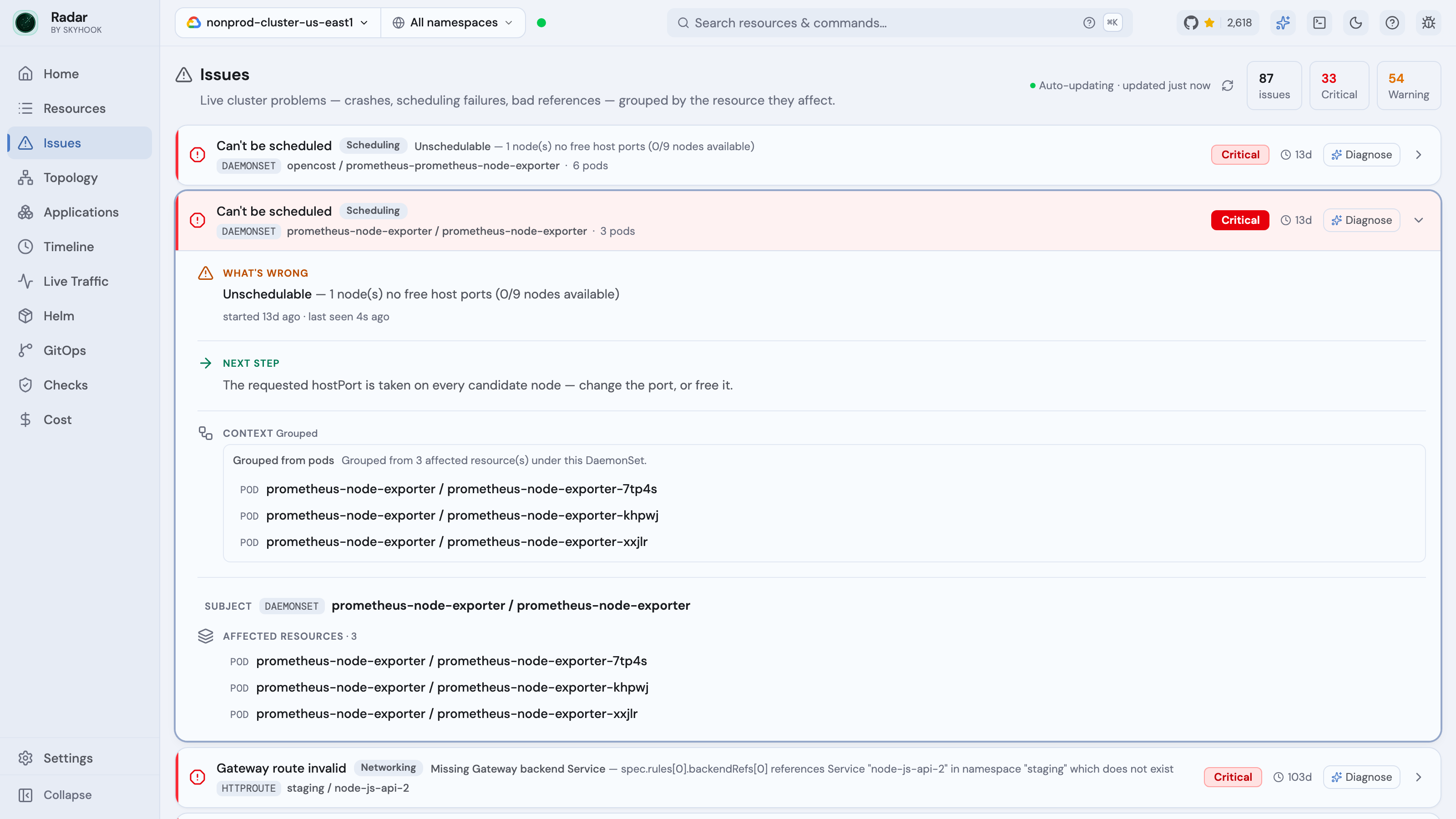Go to Home in sidebar
The width and height of the screenshot is (1456, 819).
[x=80, y=73]
